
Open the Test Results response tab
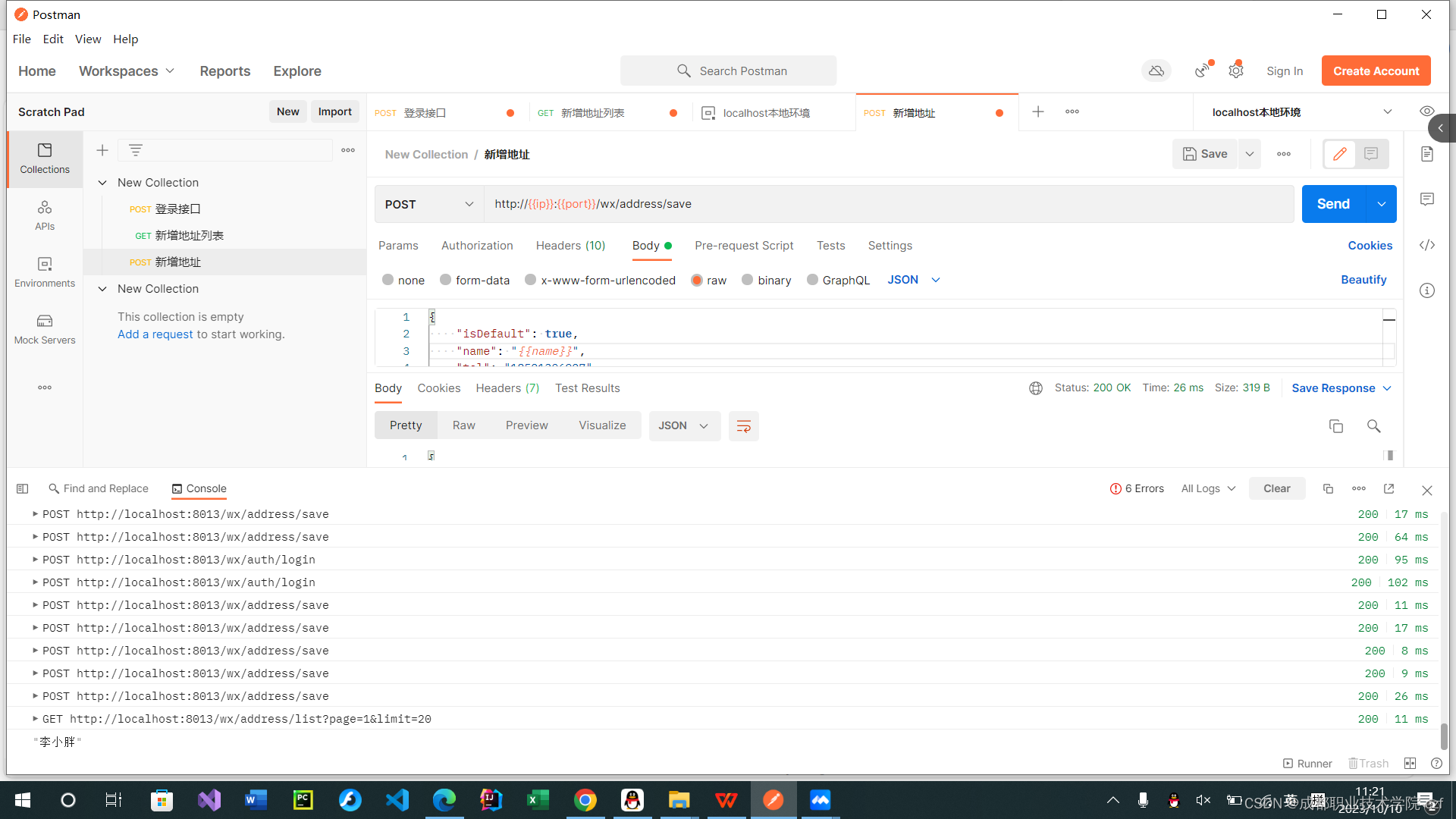(587, 388)
